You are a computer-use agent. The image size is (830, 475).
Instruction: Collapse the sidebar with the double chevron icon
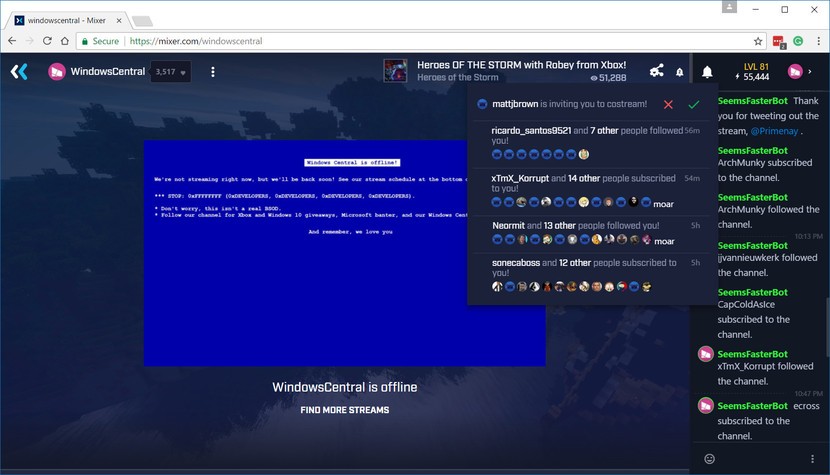(x=19, y=71)
